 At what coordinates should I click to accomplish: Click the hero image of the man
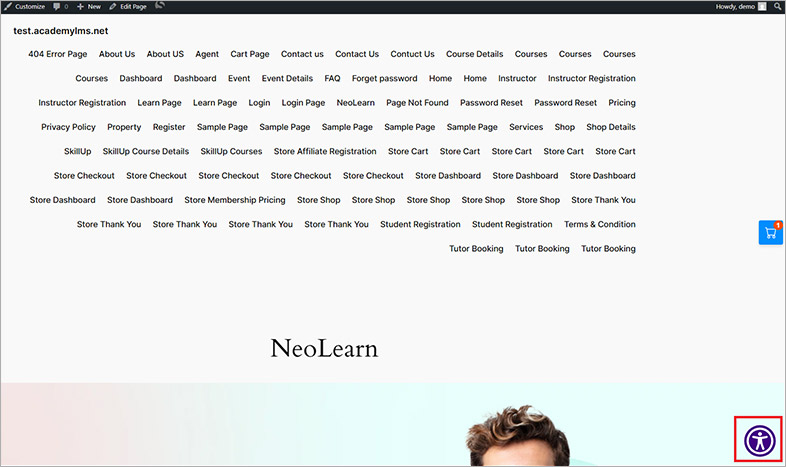tap(519, 436)
